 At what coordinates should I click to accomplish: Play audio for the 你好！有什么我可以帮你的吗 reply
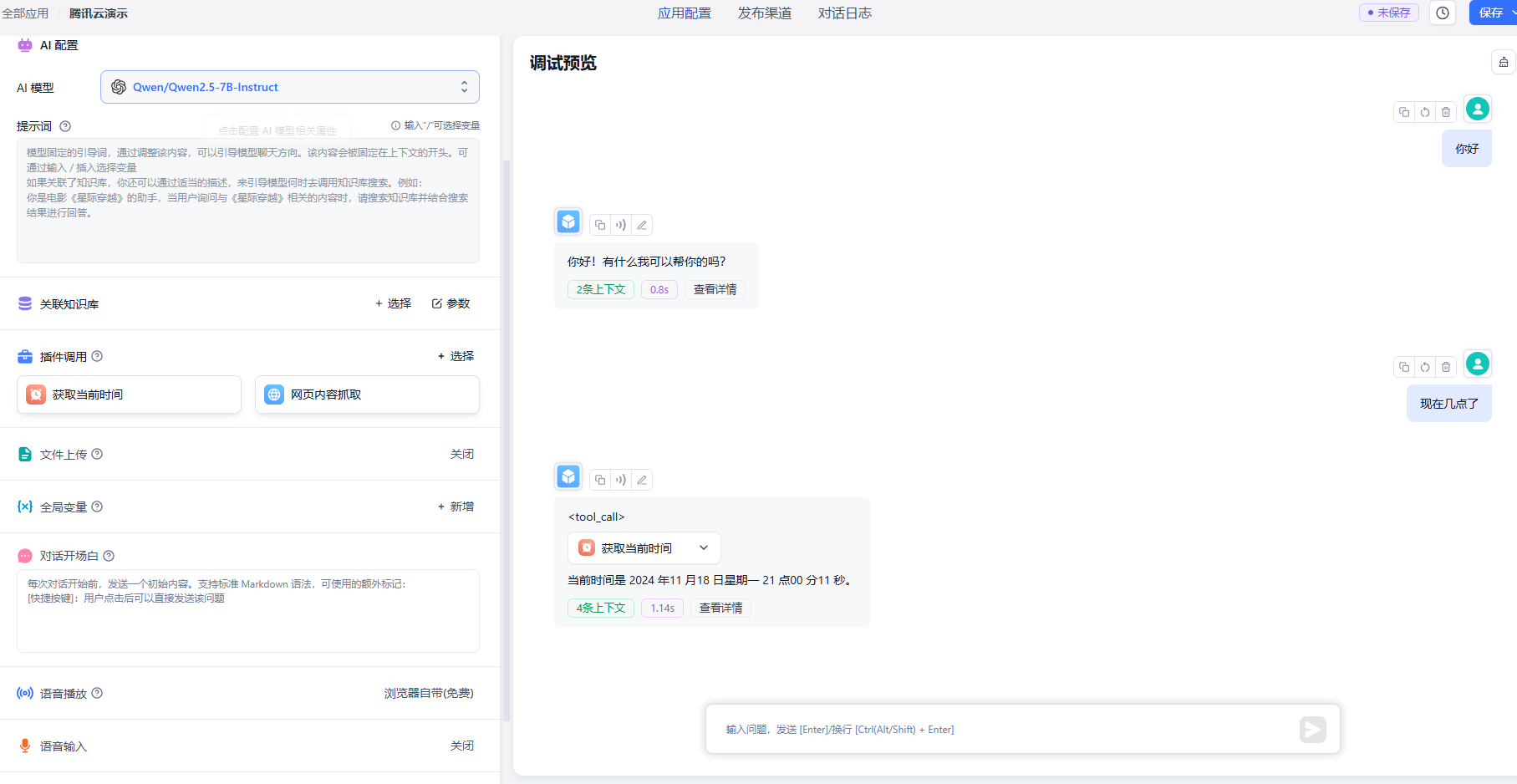coord(621,225)
